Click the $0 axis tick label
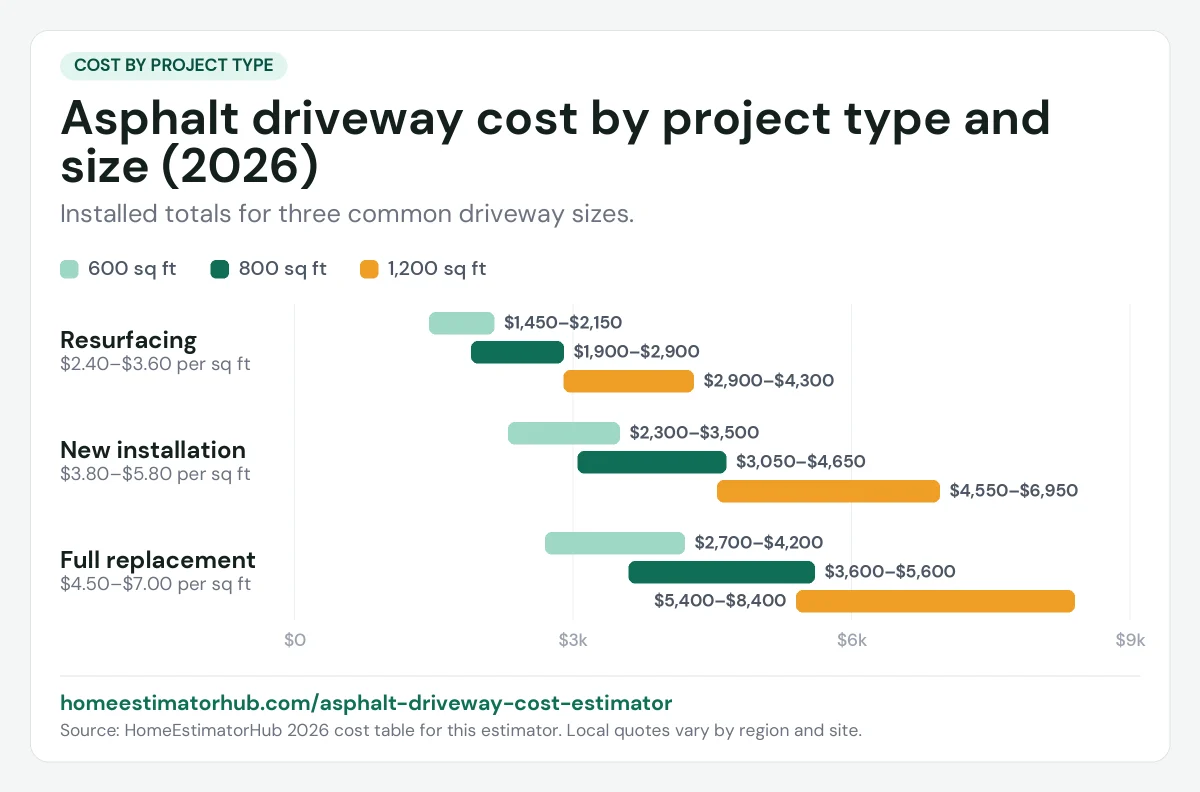Image resolution: width=1200 pixels, height=792 pixels. (294, 640)
